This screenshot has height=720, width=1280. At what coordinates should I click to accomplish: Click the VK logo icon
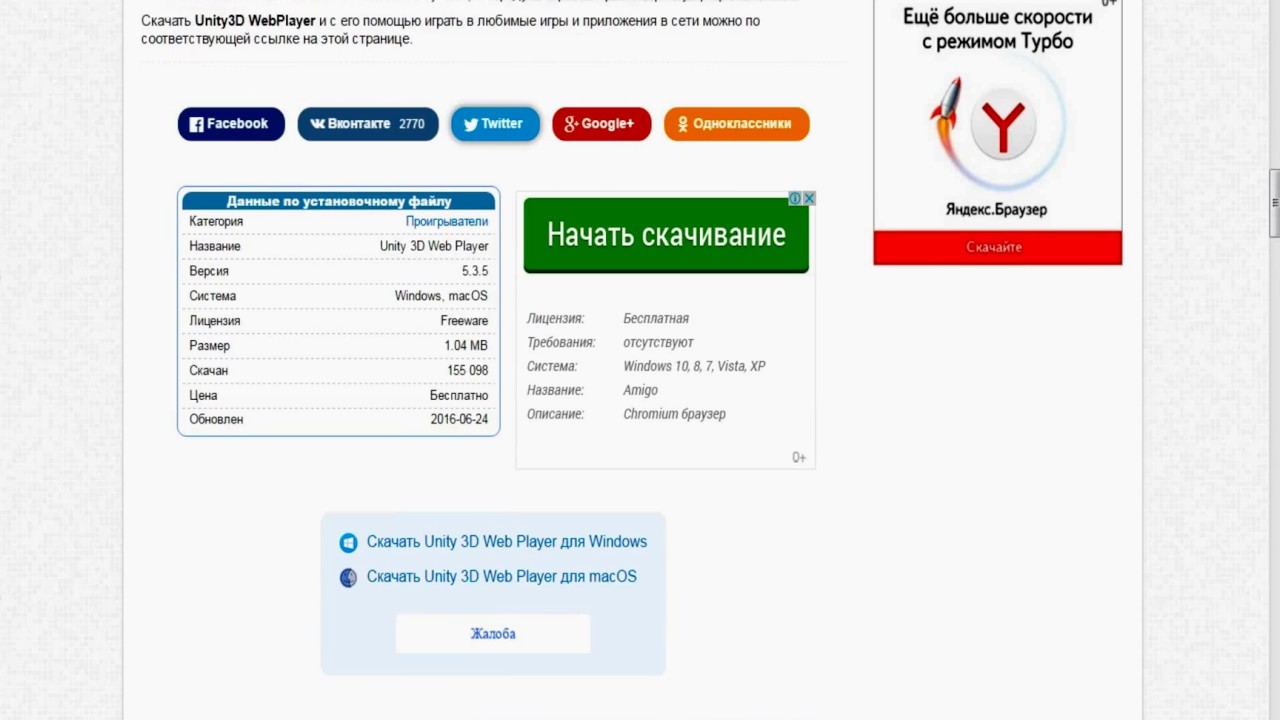point(317,124)
